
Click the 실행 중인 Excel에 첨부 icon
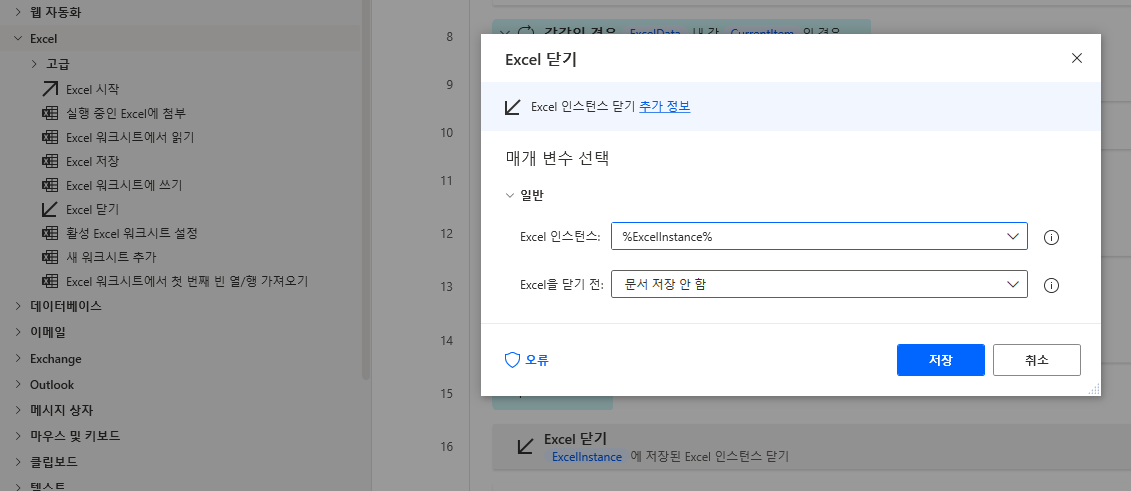(50, 113)
